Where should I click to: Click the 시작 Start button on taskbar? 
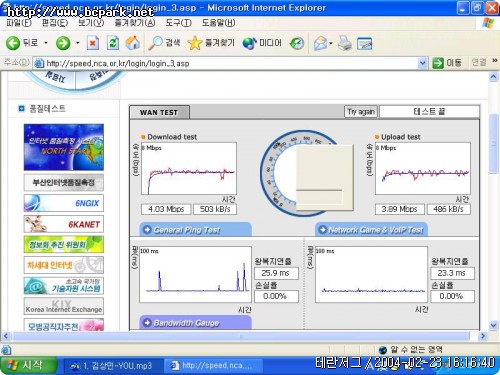(x=29, y=365)
